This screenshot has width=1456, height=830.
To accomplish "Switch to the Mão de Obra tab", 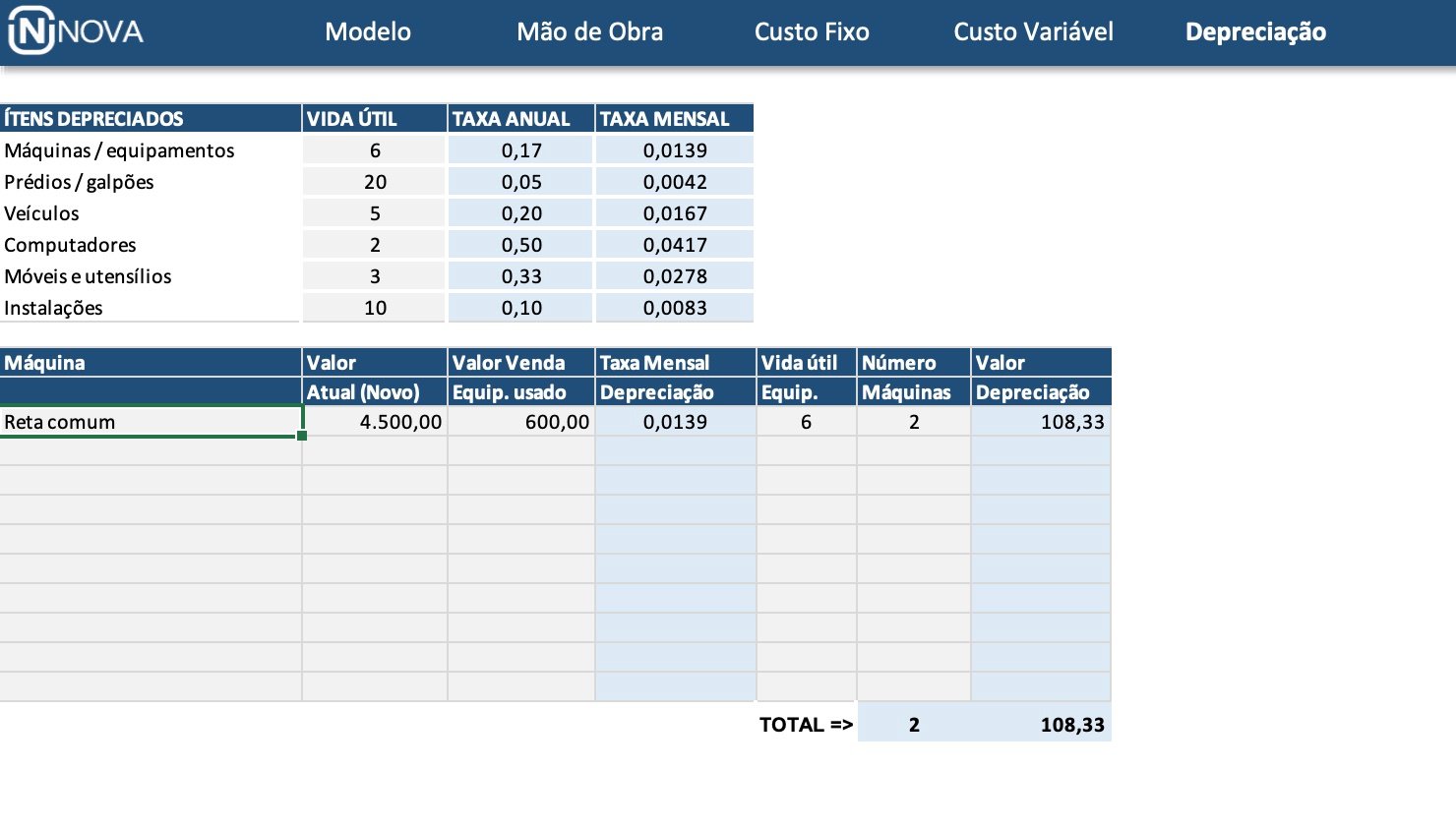I will [589, 31].
